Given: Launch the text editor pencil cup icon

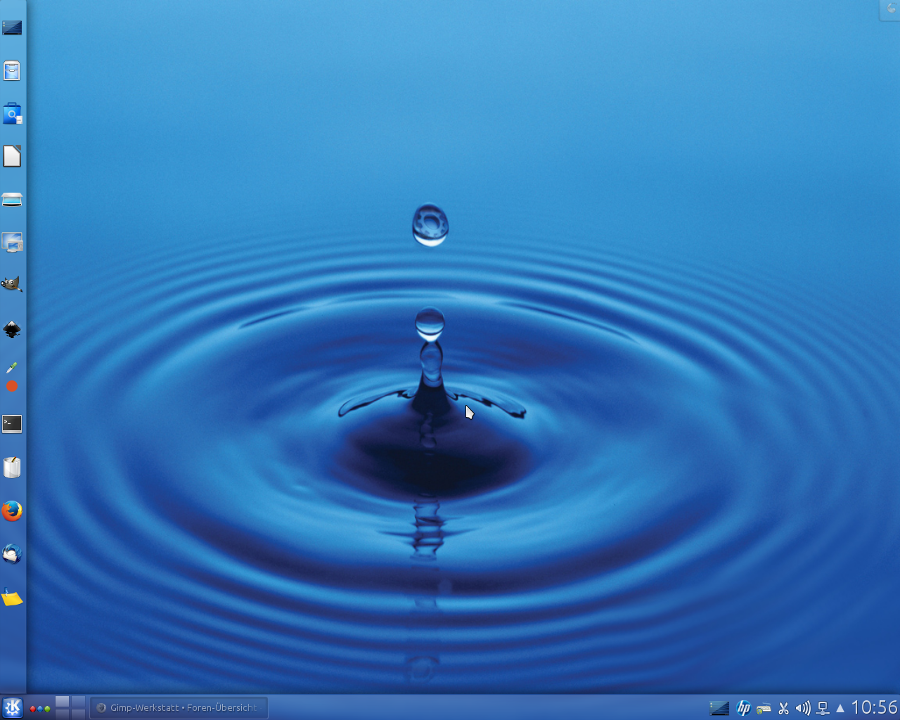Looking at the screenshot, I should tap(12, 467).
